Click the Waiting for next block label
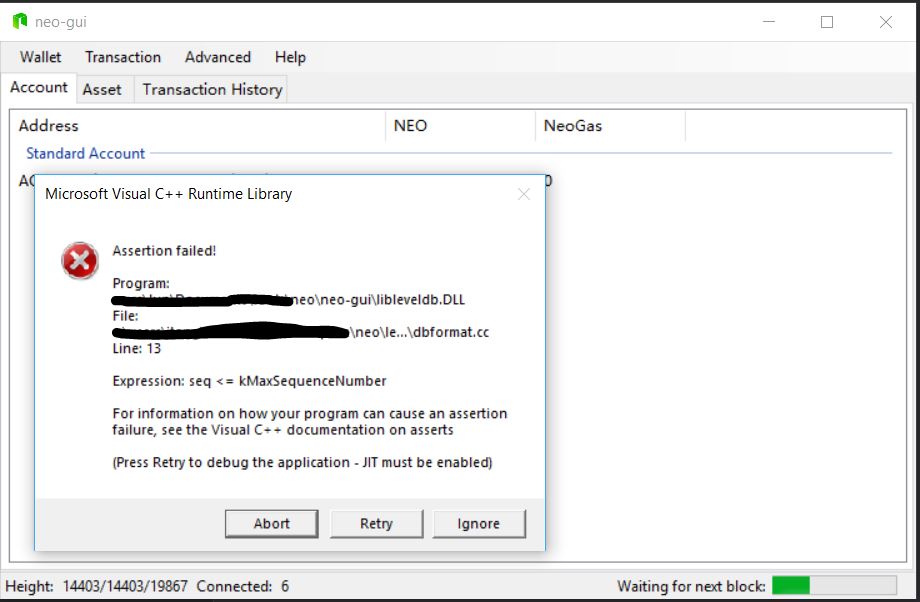Viewport: 920px width, 602px height. [691, 586]
